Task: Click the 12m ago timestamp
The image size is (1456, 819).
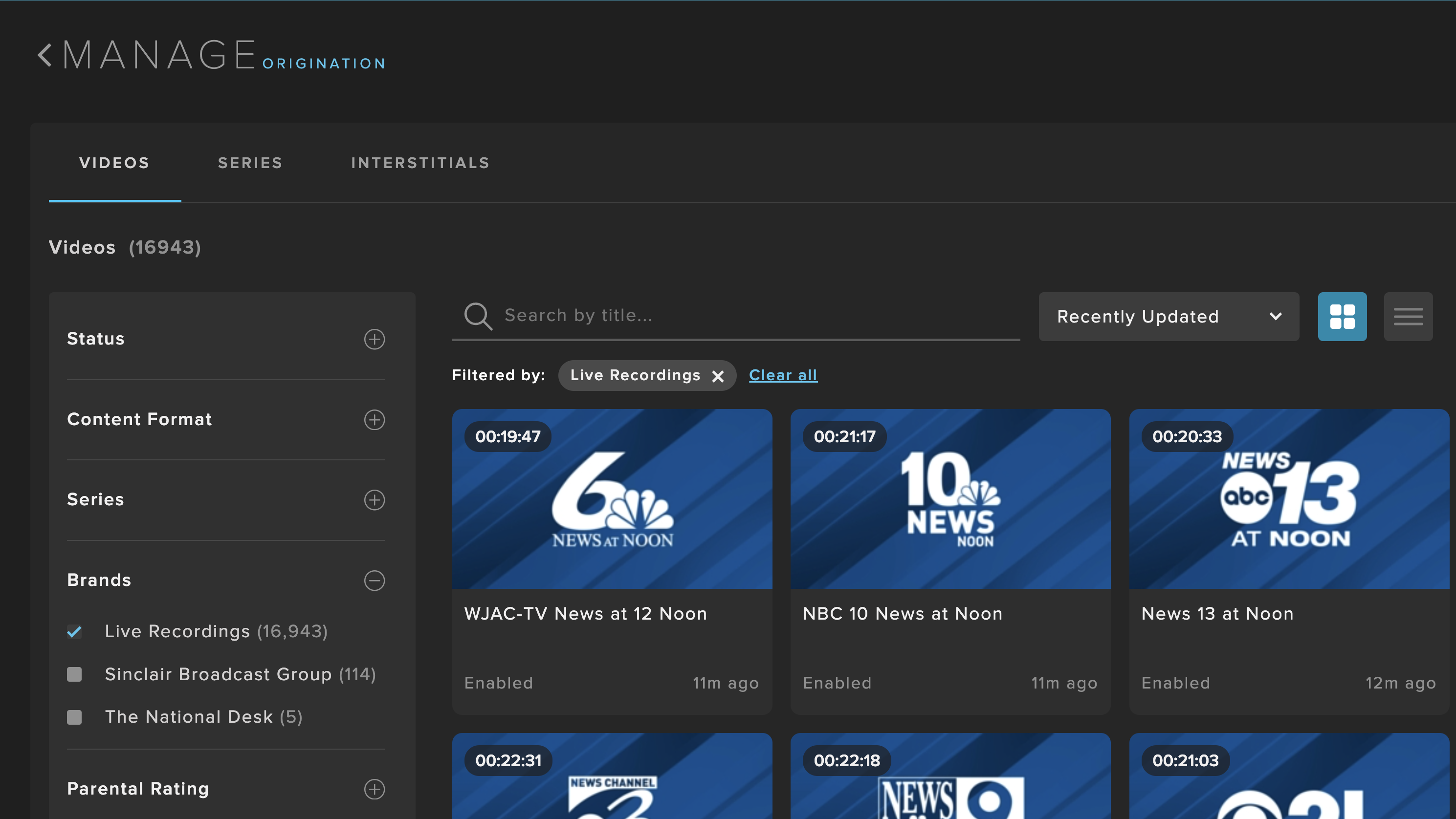Action: point(1401,684)
